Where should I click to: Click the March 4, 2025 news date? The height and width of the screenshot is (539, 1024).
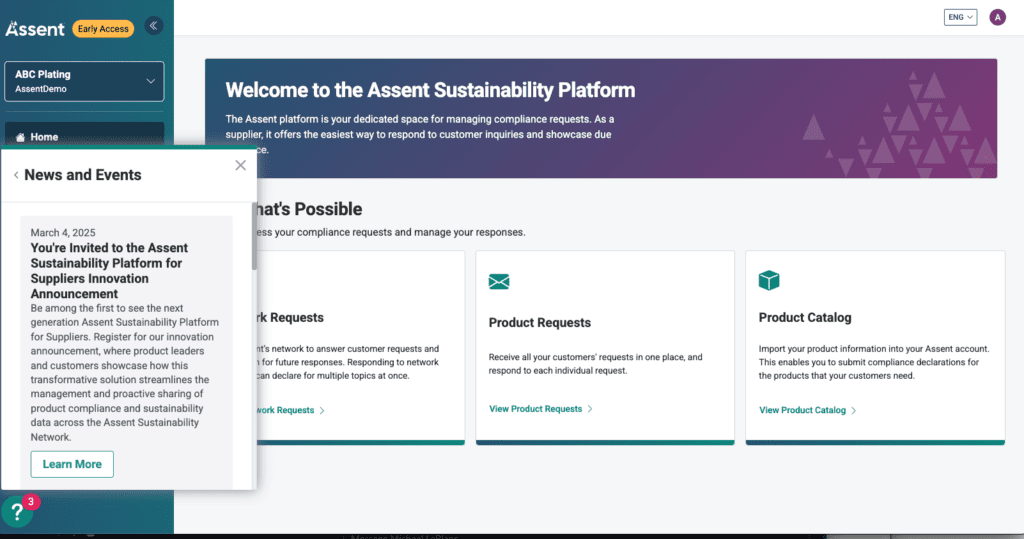63,233
